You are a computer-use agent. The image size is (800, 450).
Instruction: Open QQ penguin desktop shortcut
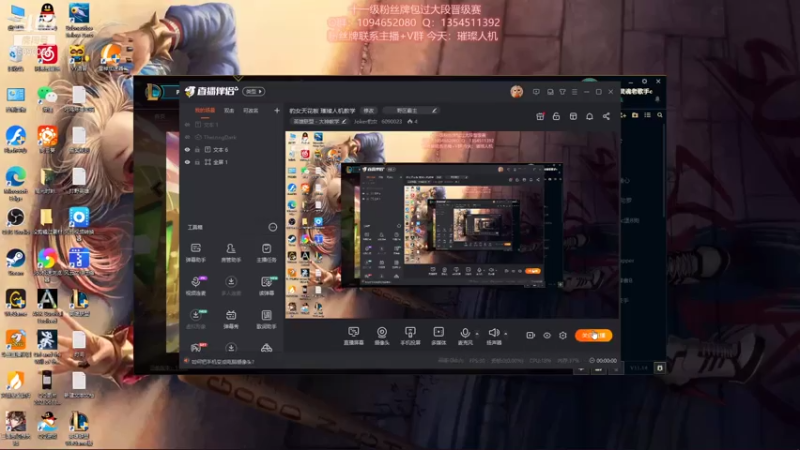point(47,15)
